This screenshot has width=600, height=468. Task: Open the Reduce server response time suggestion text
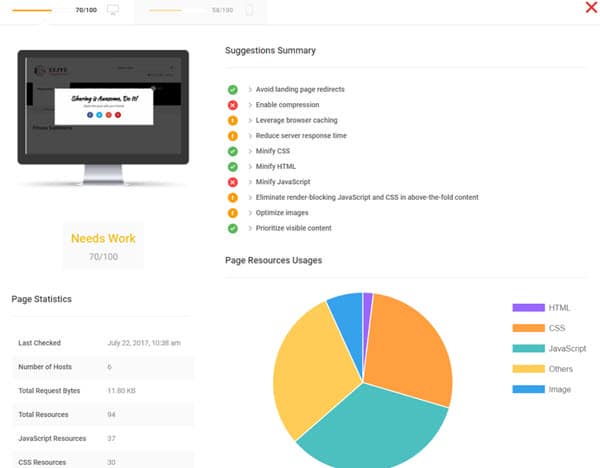pos(301,136)
